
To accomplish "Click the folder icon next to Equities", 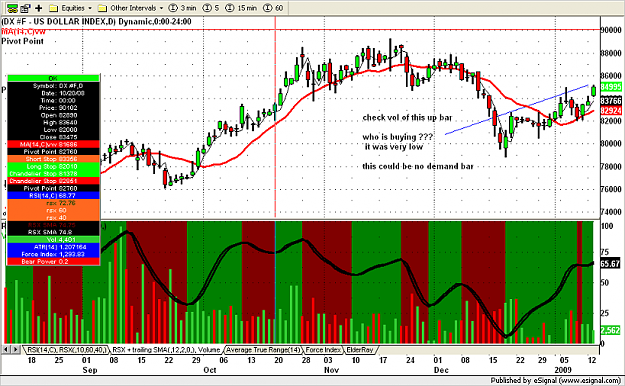I will [x=53, y=8].
